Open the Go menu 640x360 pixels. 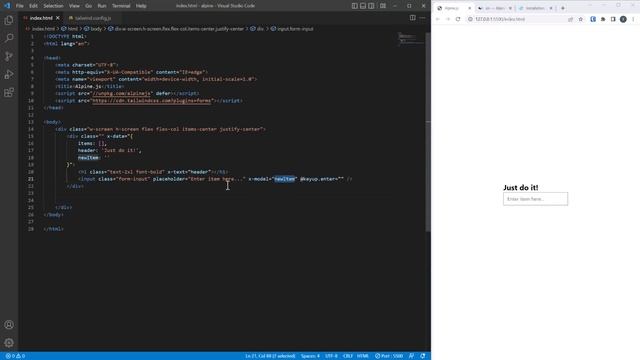89,6
